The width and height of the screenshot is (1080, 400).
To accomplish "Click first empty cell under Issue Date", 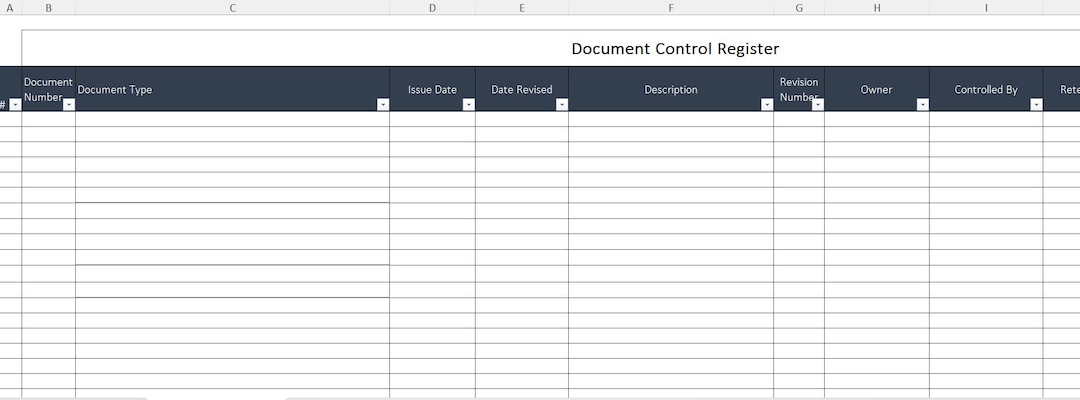I will click(x=432, y=118).
